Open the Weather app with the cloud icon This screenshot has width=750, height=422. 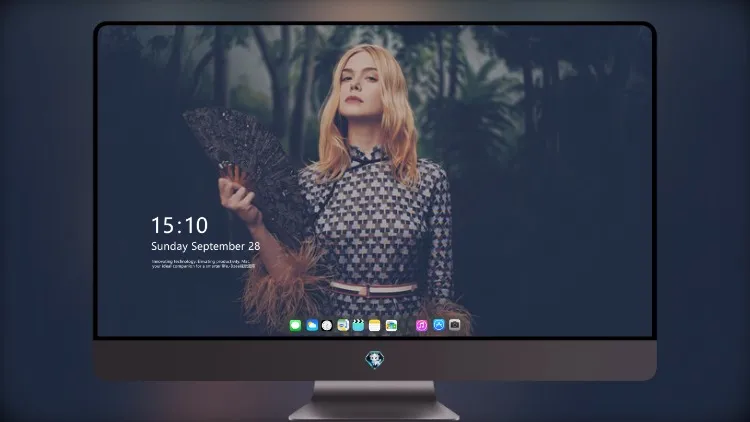click(311, 325)
